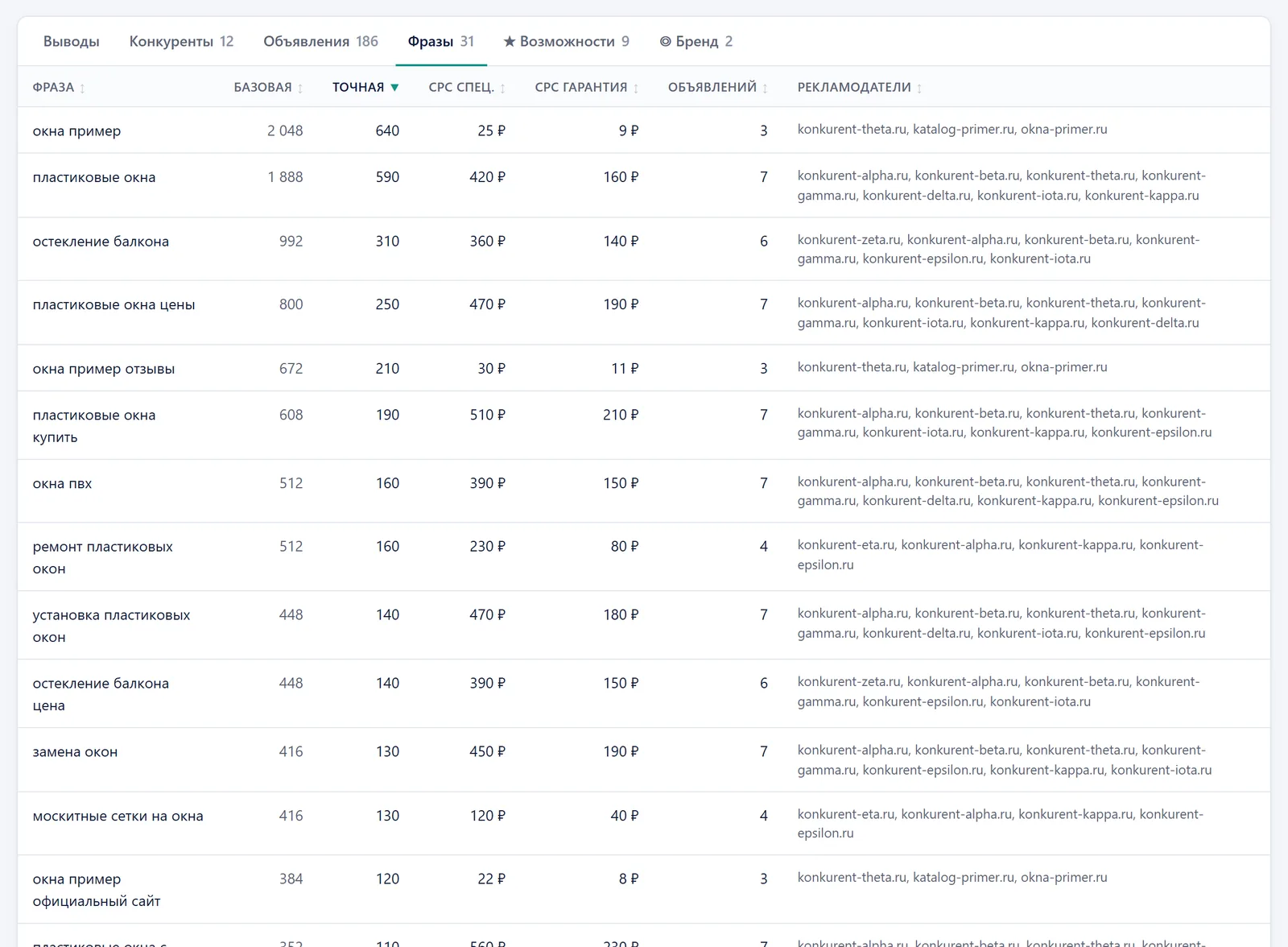Viewport: 1288px width, 947px height.
Task: Click the phrase 'остекление балкона' row
Action: pos(644,249)
